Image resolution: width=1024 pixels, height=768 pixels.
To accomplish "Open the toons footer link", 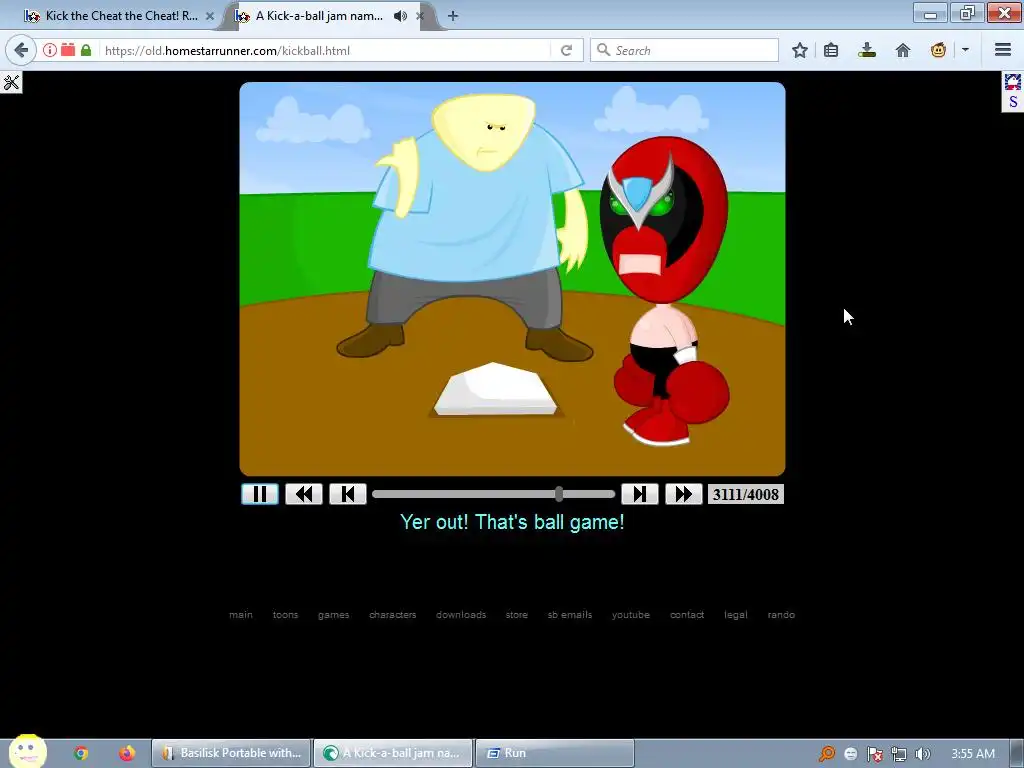I will [285, 615].
